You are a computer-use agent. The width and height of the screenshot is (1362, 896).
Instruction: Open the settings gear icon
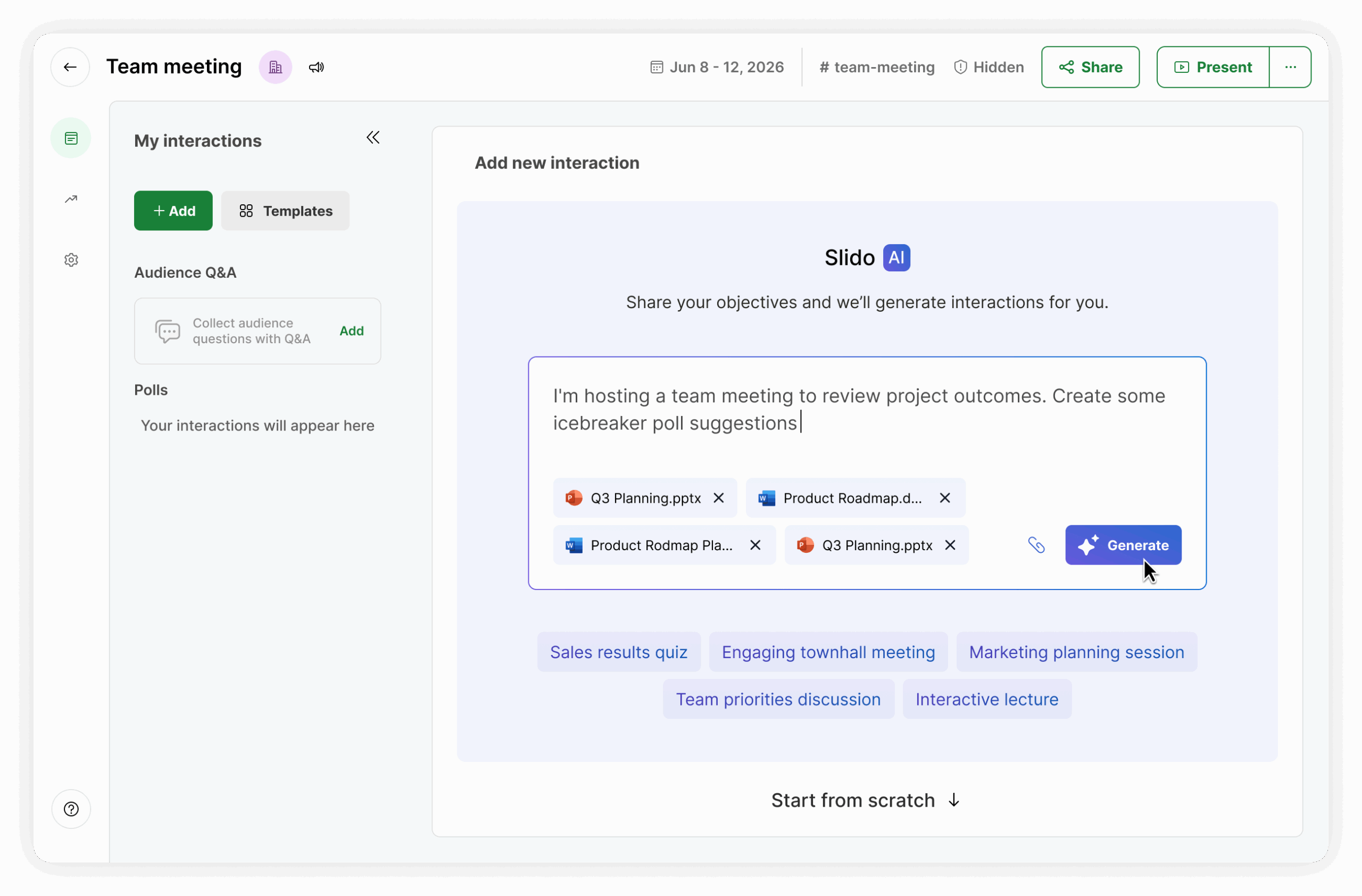point(71,260)
